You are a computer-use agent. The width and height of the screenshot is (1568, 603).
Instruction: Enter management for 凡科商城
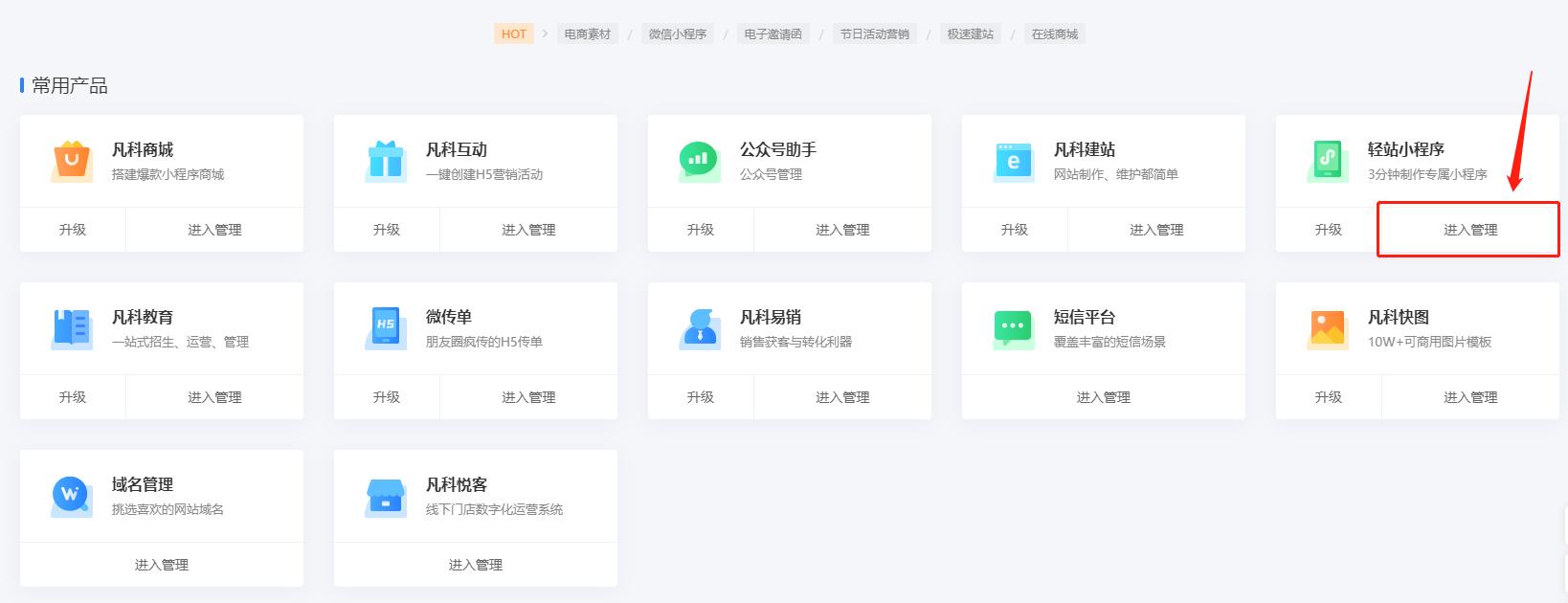click(214, 230)
